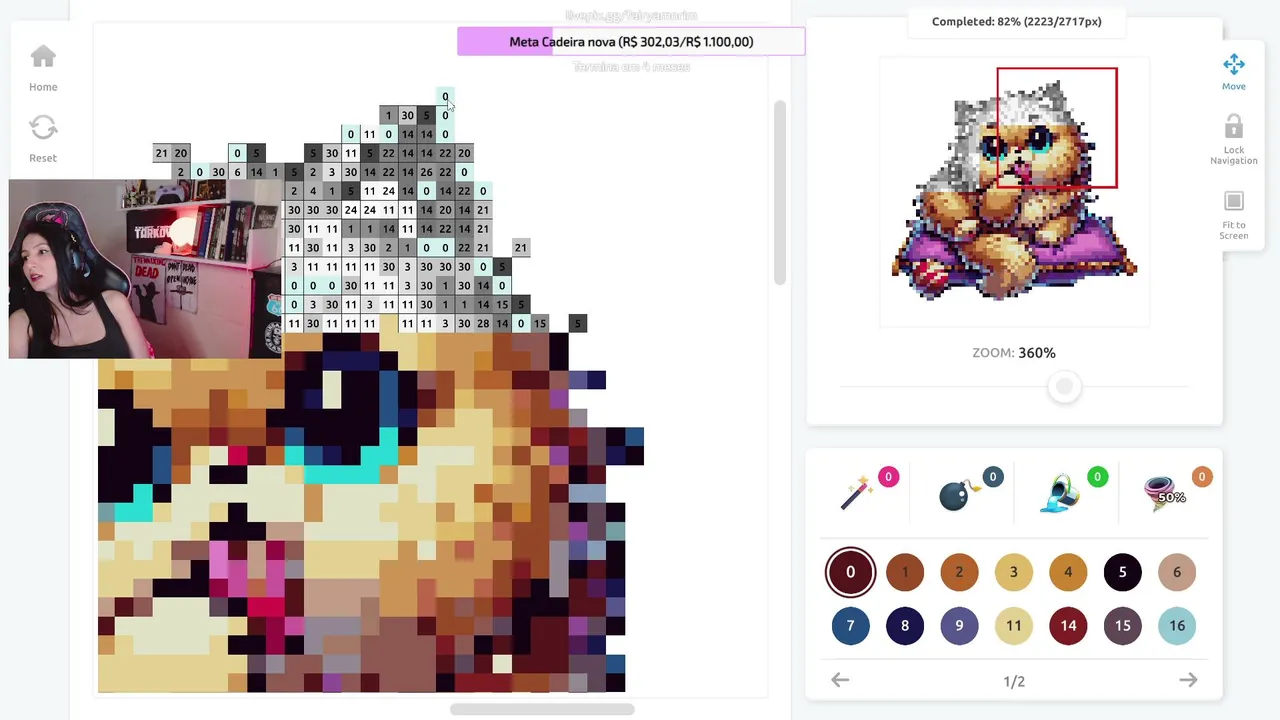
Task: Select purple color number 9
Action: [959, 626]
